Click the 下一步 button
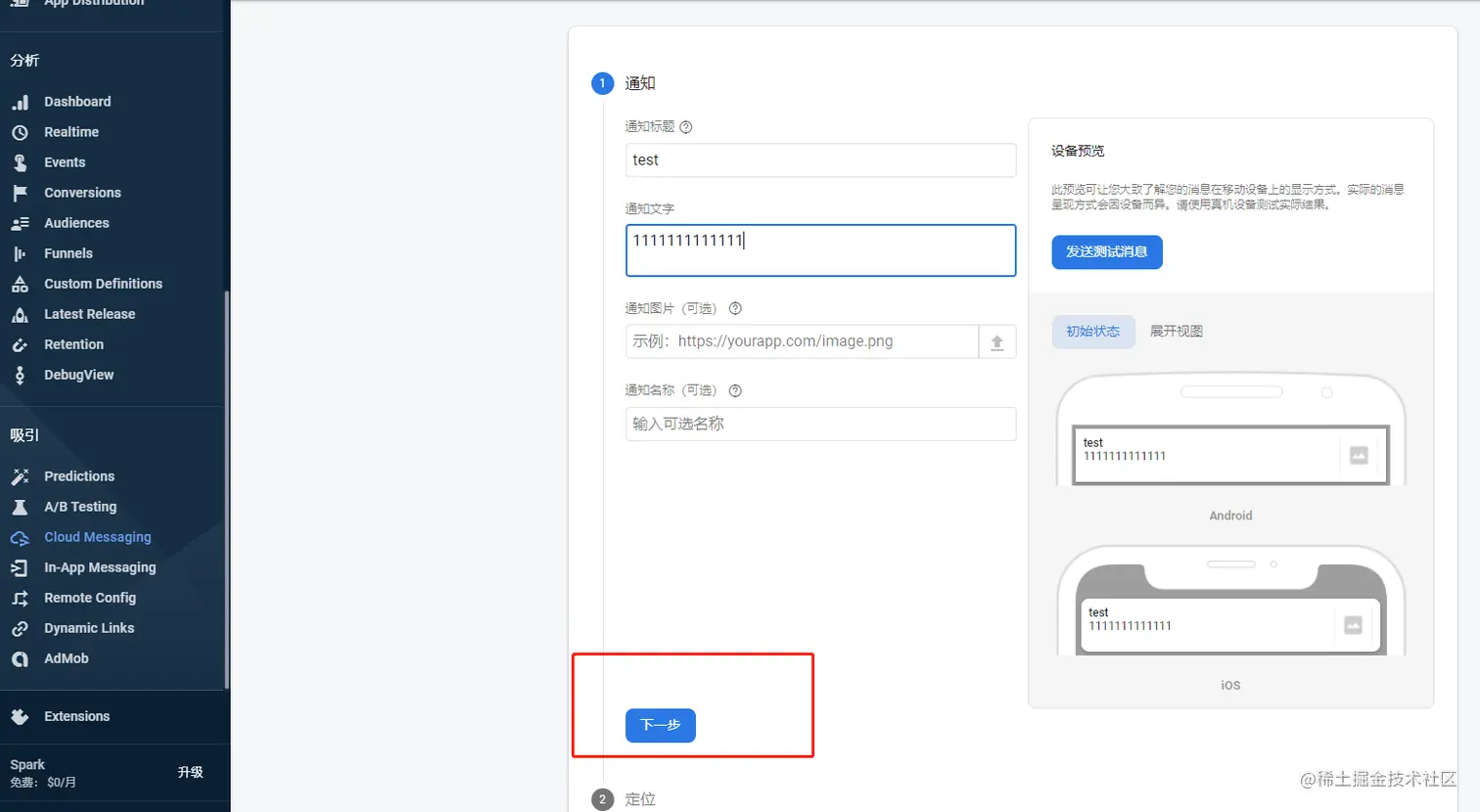Image resolution: width=1480 pixels, height=812 pixels. 660,726
